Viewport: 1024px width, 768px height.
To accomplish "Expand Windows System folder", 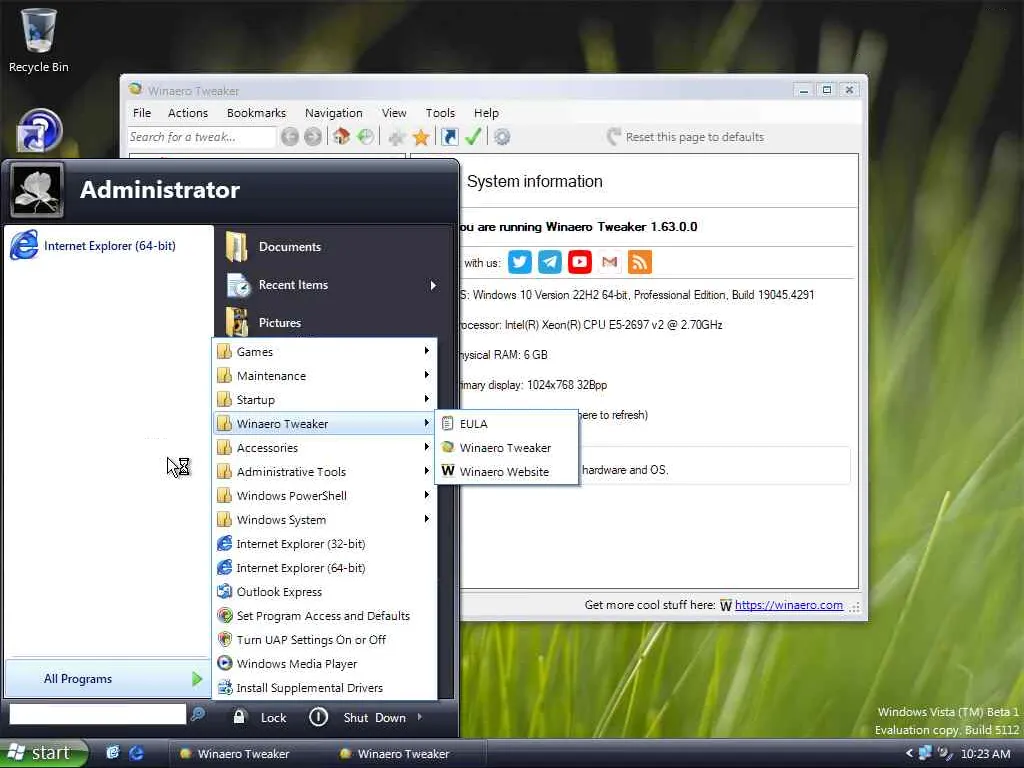I will (x=325, y=520).
